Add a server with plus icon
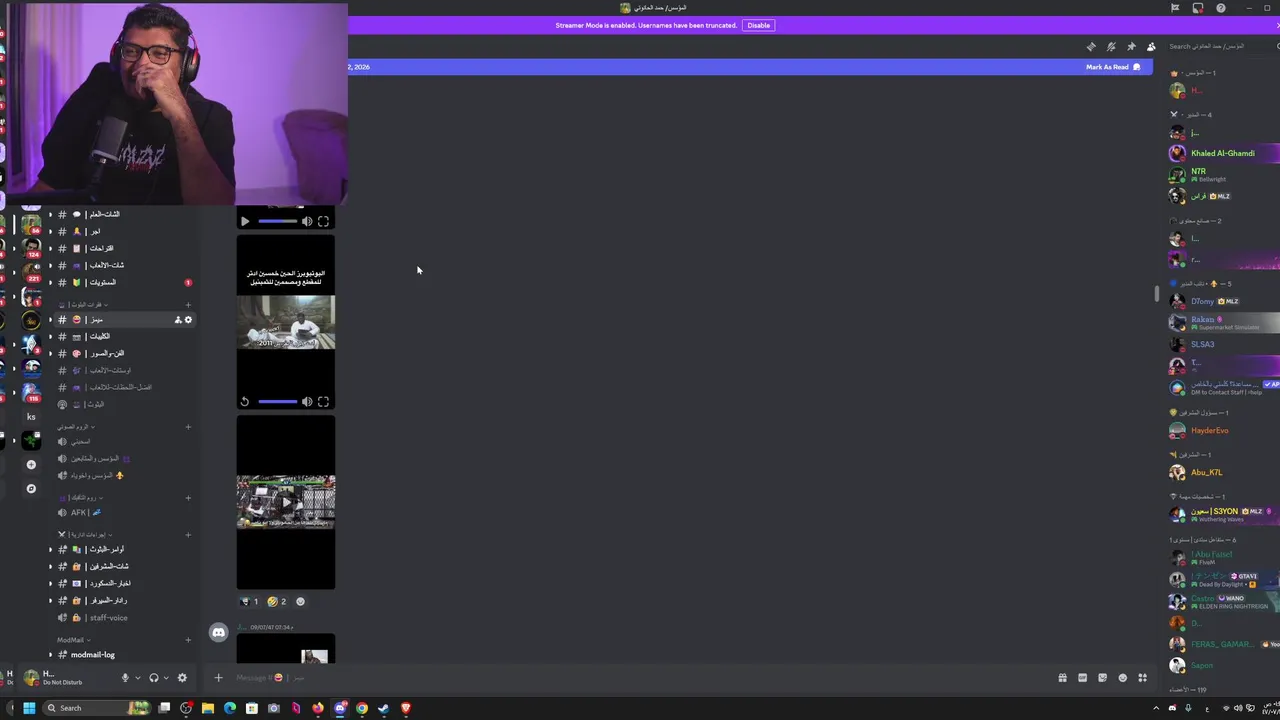This screenshot has width=1280, height=720. coord(31,465)
